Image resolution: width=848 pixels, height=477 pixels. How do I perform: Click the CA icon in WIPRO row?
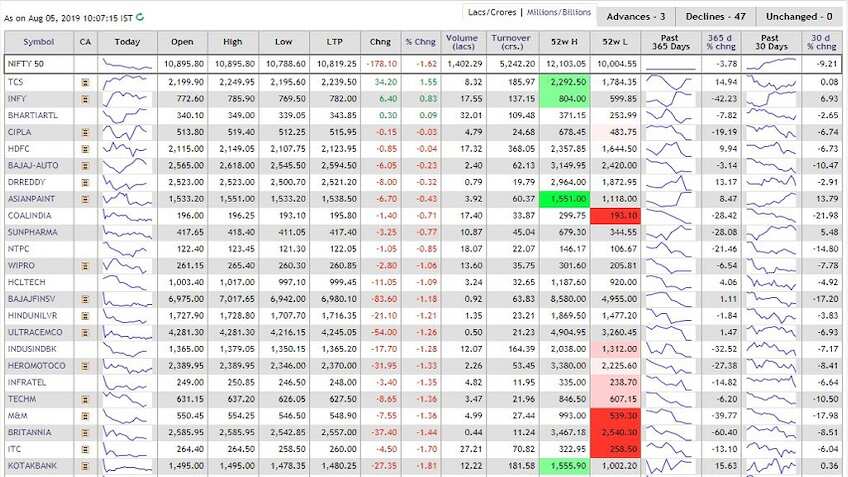85,266
